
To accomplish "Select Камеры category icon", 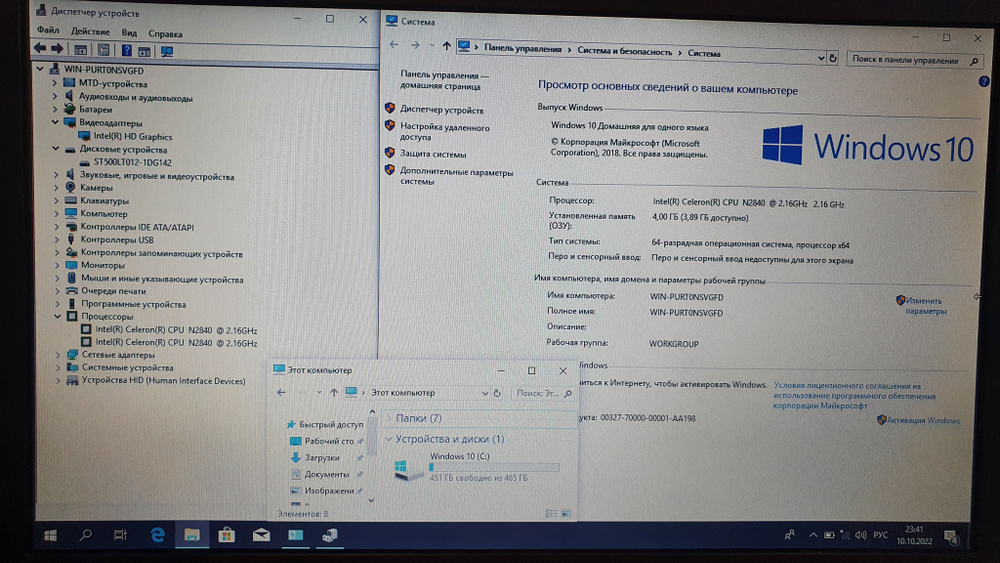I will (x=70, y=187).
